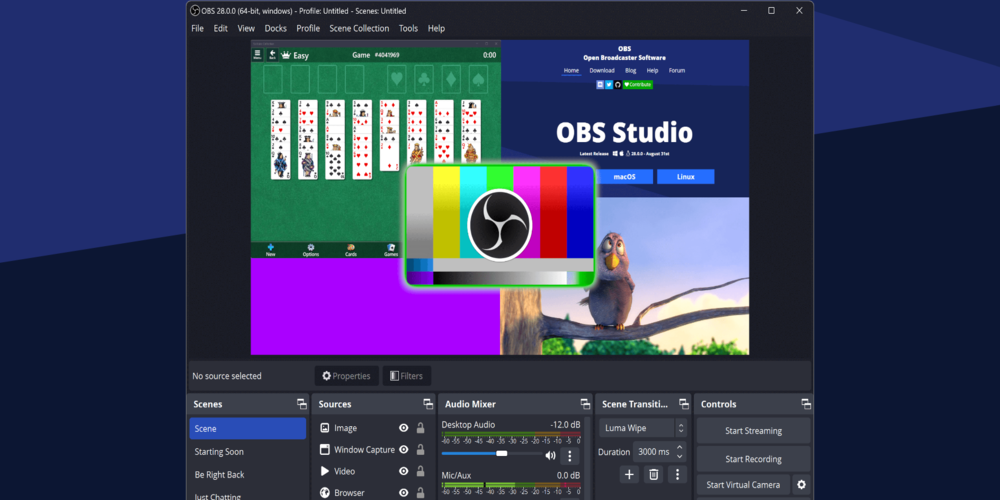
Task: Click Start Recording
Action: 753,459
